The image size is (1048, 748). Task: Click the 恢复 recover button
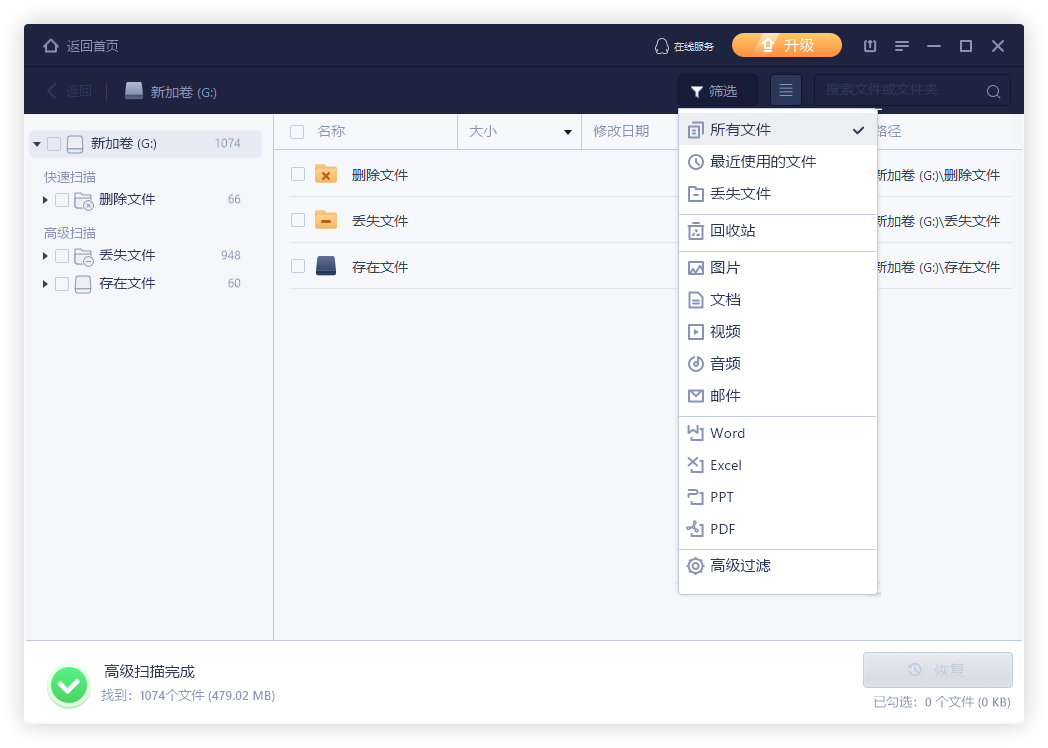936,669
